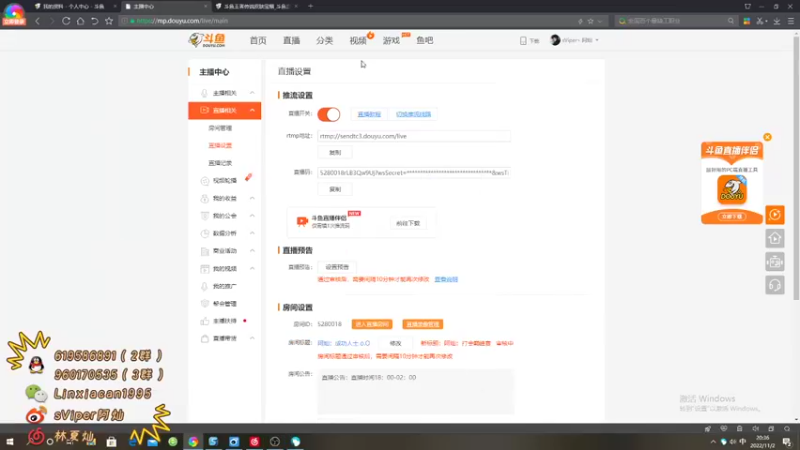This screenshot has height=450, width=800.
Task: Copy the 直播码 with its 复制 button
Action: click(x=335, y=189)
